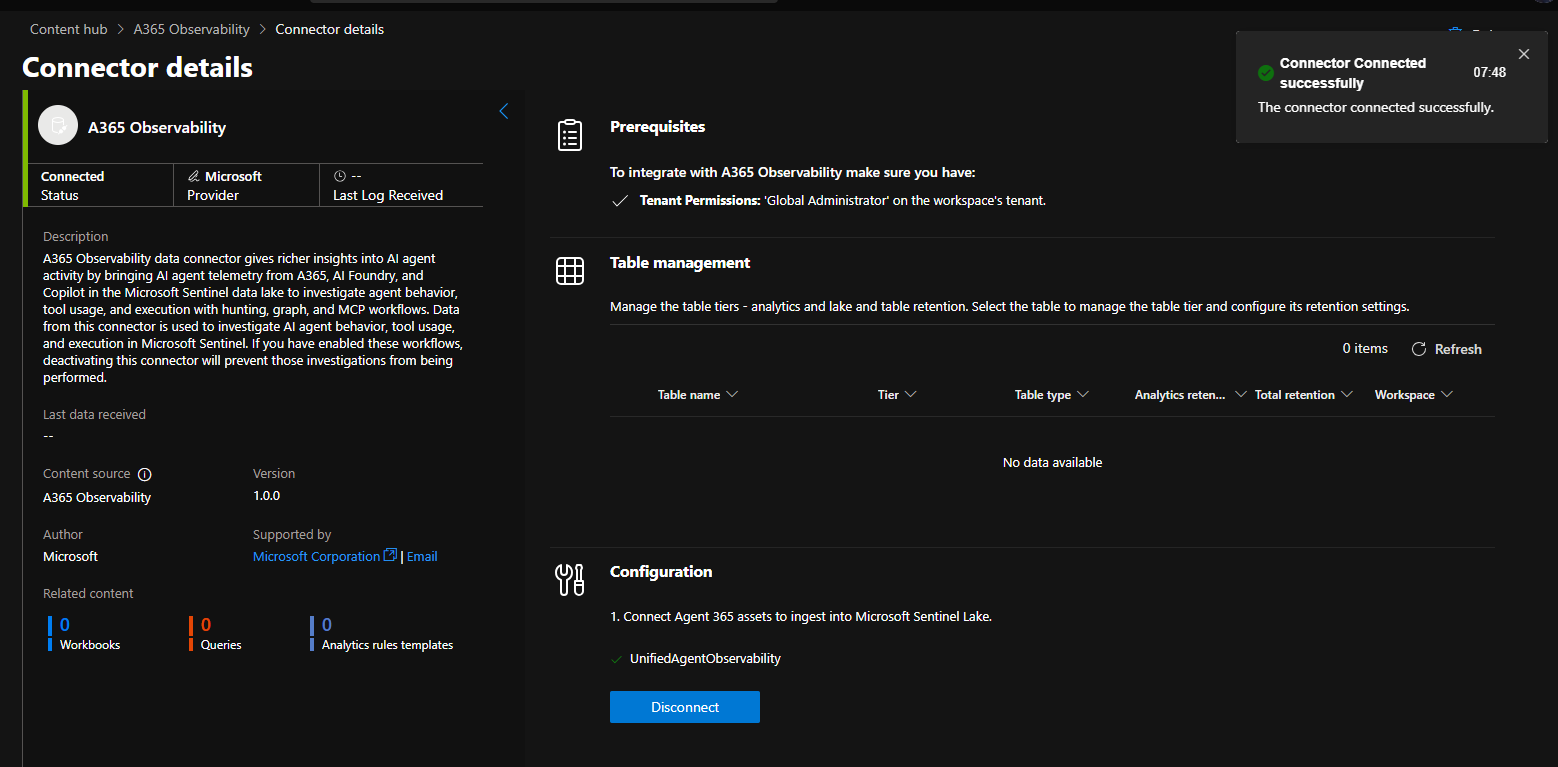Open the Total retention column menu
This screenshot has width=1558, height=767.
(x=1347, y=394)
